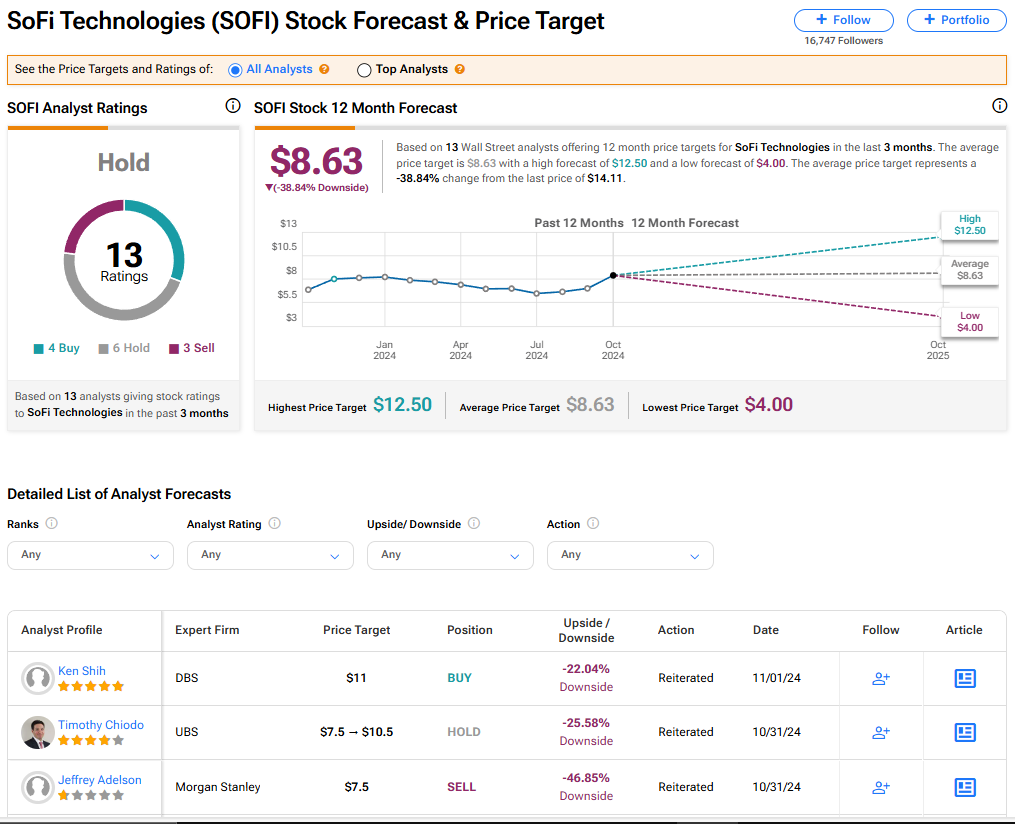
Task: Click Ken Shih's avatar placeholder
Action: (x=38, y=678)
